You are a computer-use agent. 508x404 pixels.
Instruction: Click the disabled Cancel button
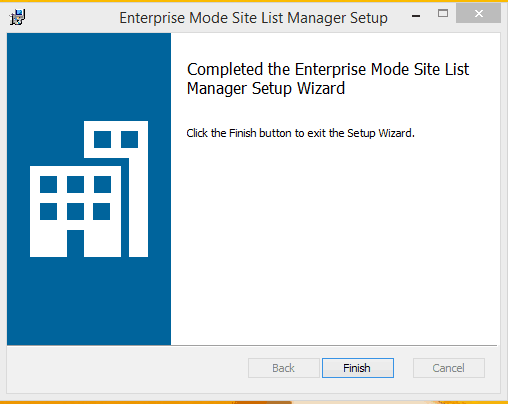tap(449, 368)
